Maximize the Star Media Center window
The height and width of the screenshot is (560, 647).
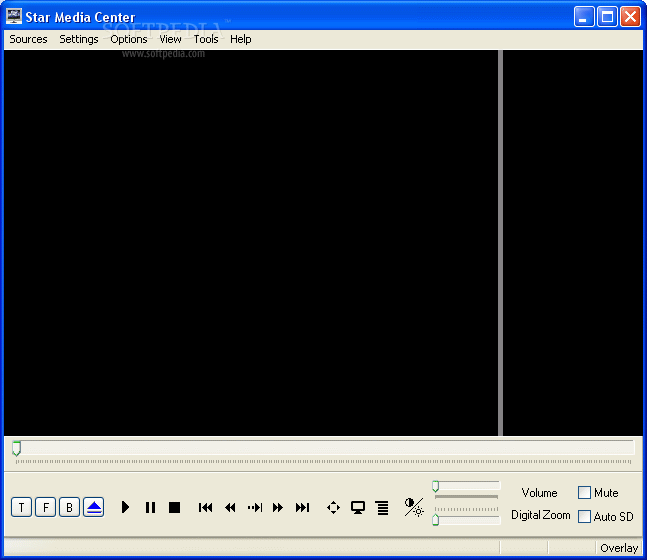(607, 17)
